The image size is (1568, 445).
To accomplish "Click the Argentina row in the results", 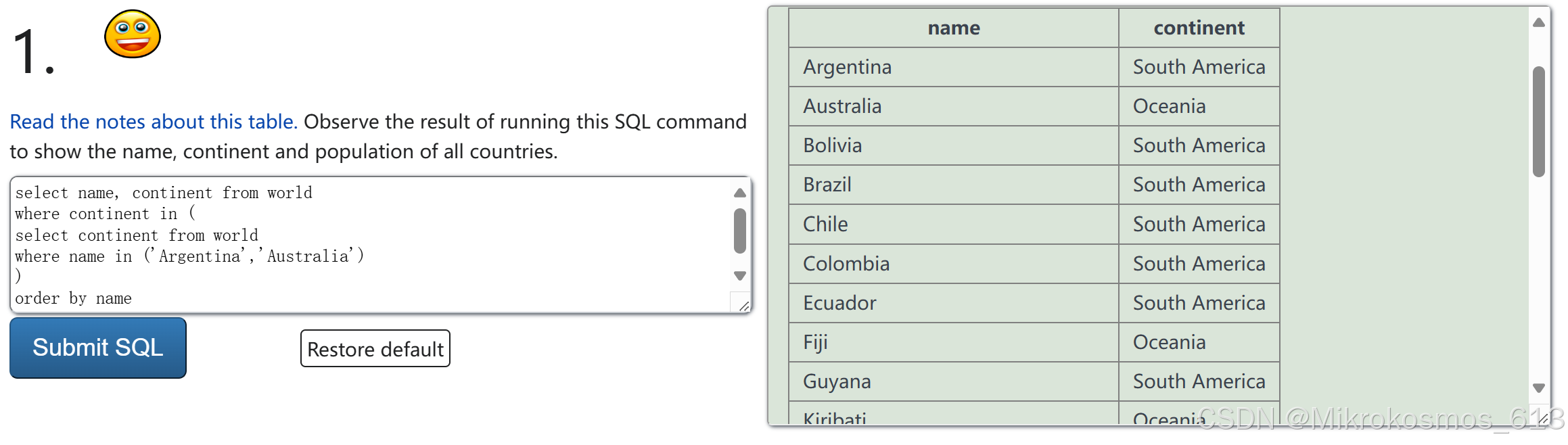I will pyautogui.click(x=952, y=67).
